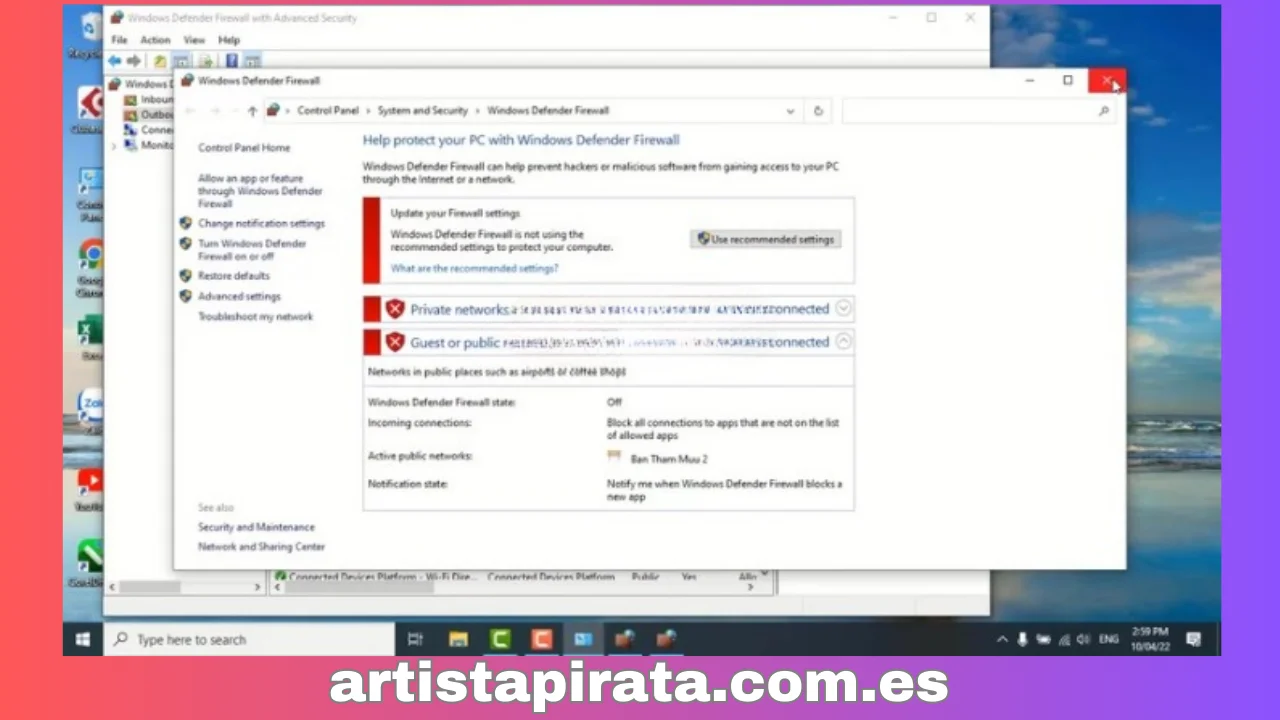The image size is (1280, 720).
Task: Click the Up one level folder toolbar icon
Action: (x=160, y=60)
